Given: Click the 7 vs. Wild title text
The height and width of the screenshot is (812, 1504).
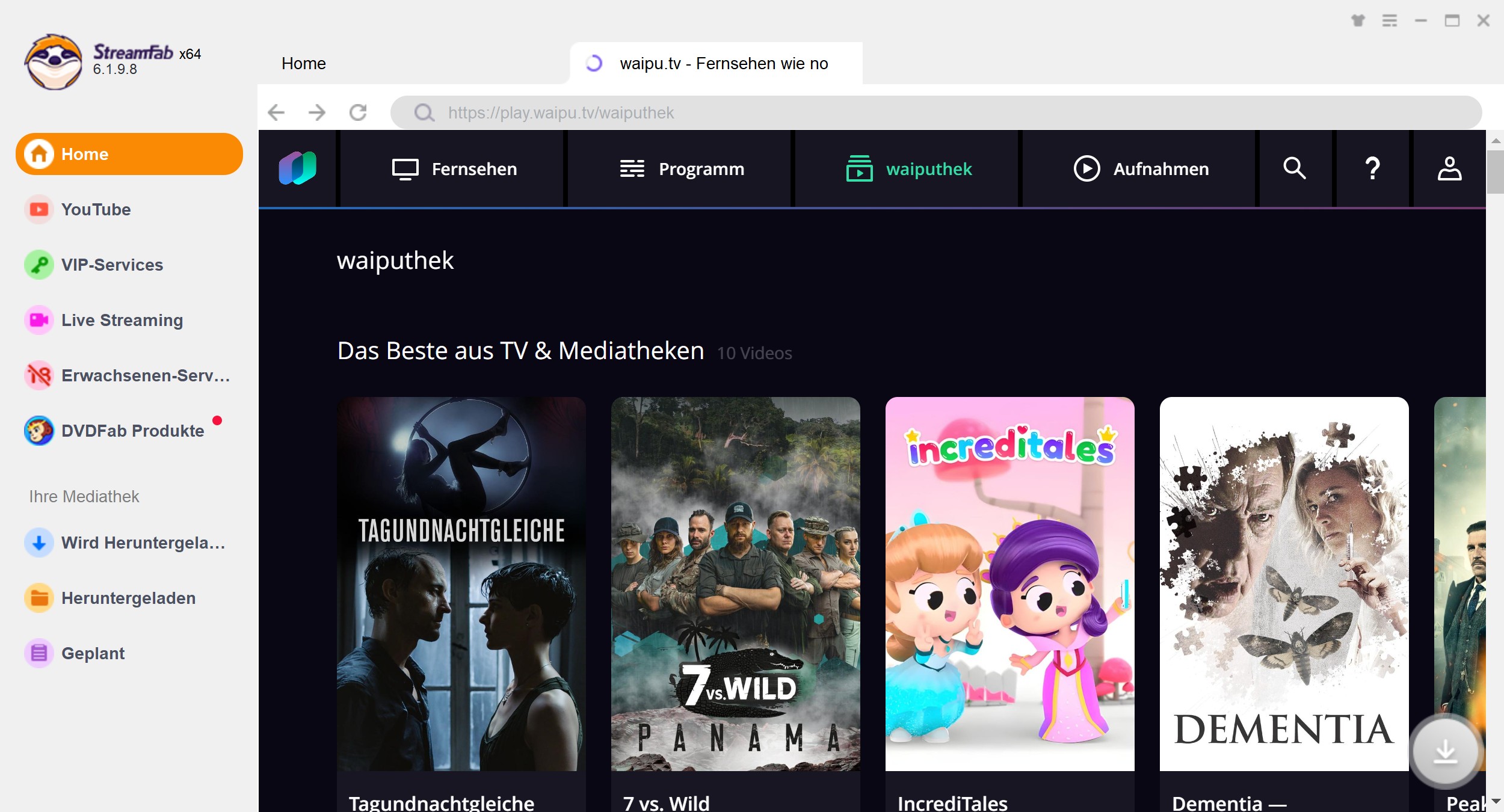Looking at the screenshot, I should tap(667, 803).
